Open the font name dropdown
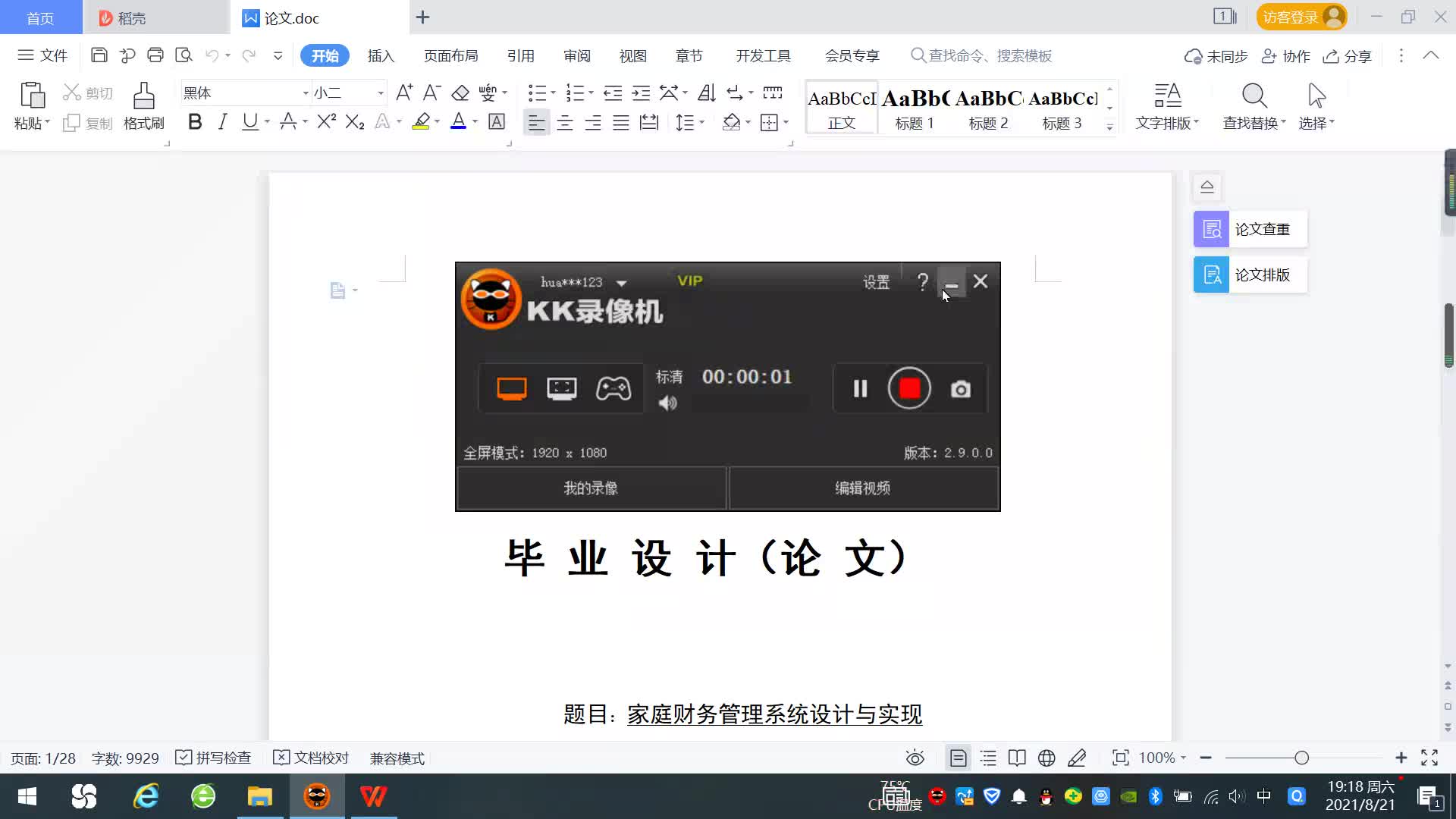1456x819 pixels. click(x=306, y=93)
